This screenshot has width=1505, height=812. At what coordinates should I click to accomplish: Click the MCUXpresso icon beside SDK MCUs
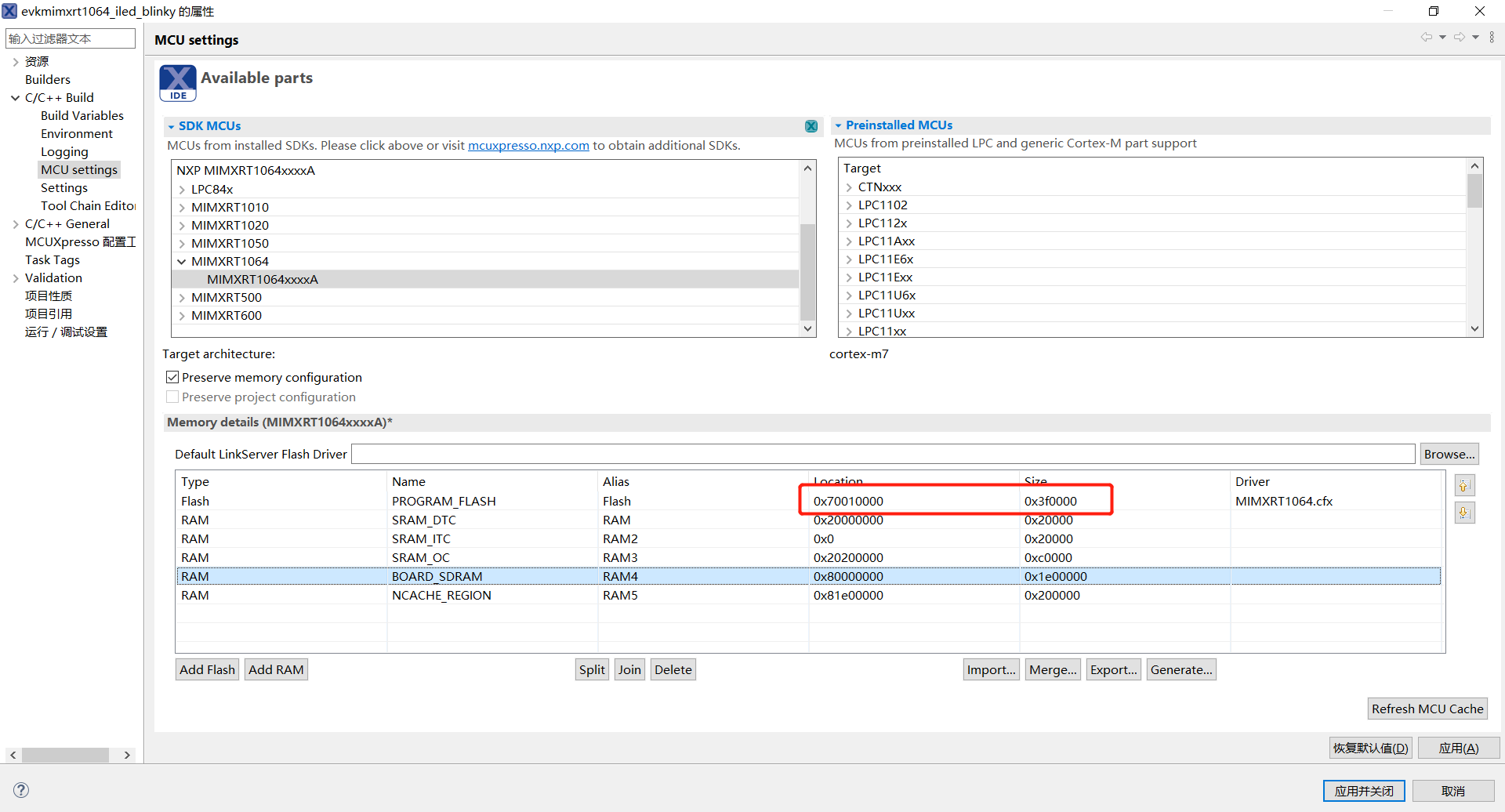(811, 126)
